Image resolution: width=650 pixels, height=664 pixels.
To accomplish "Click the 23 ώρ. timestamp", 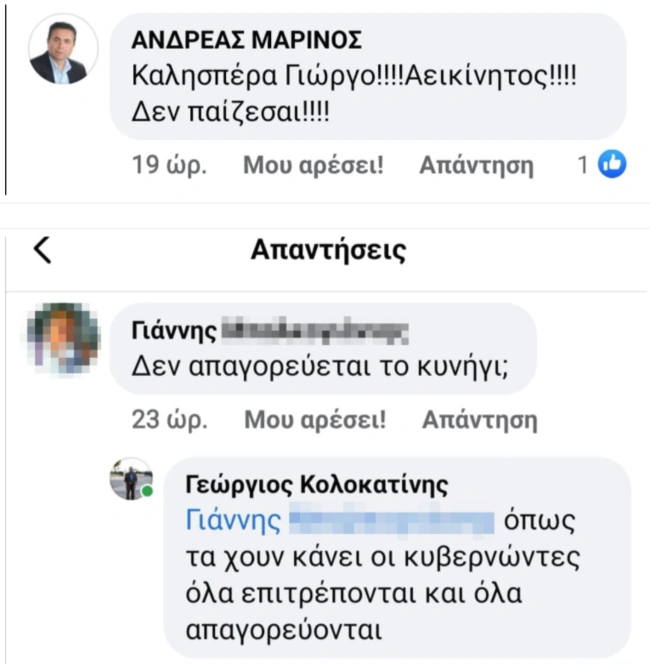I will pos(169,419).
